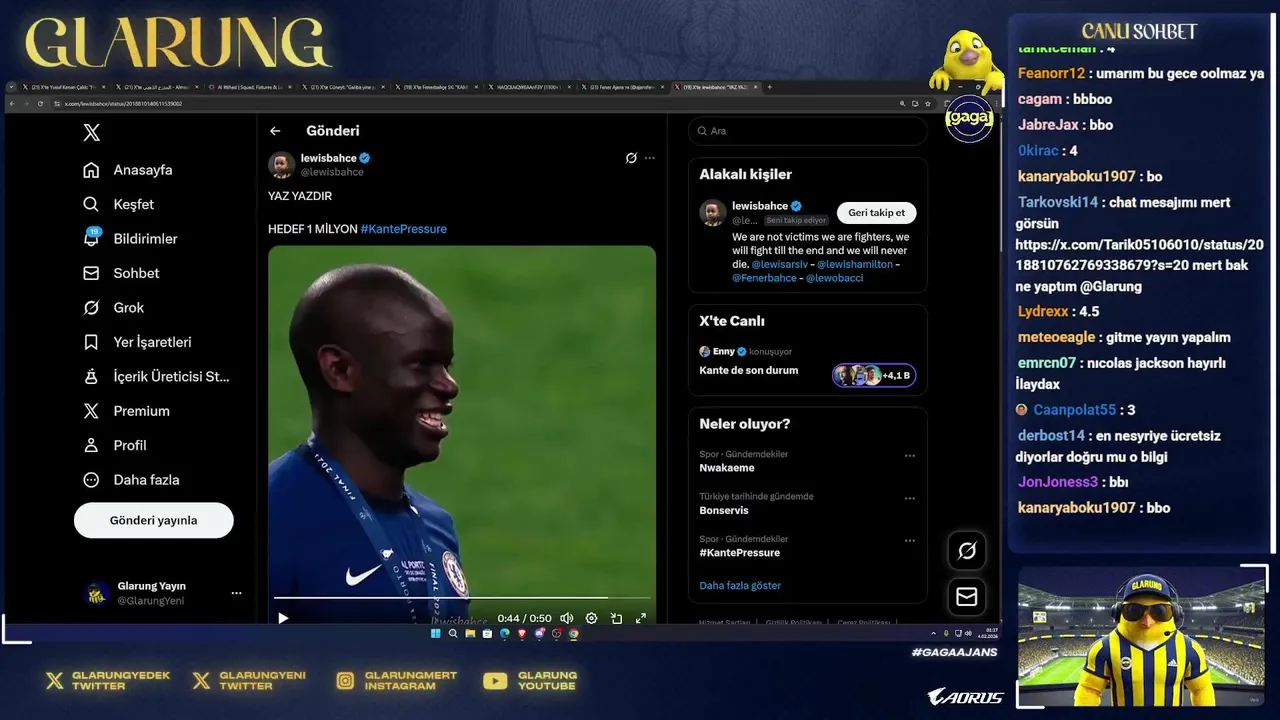Open Brave browser from the taskbar
The width and height of the screenshot is (1280, 720).
521,633
